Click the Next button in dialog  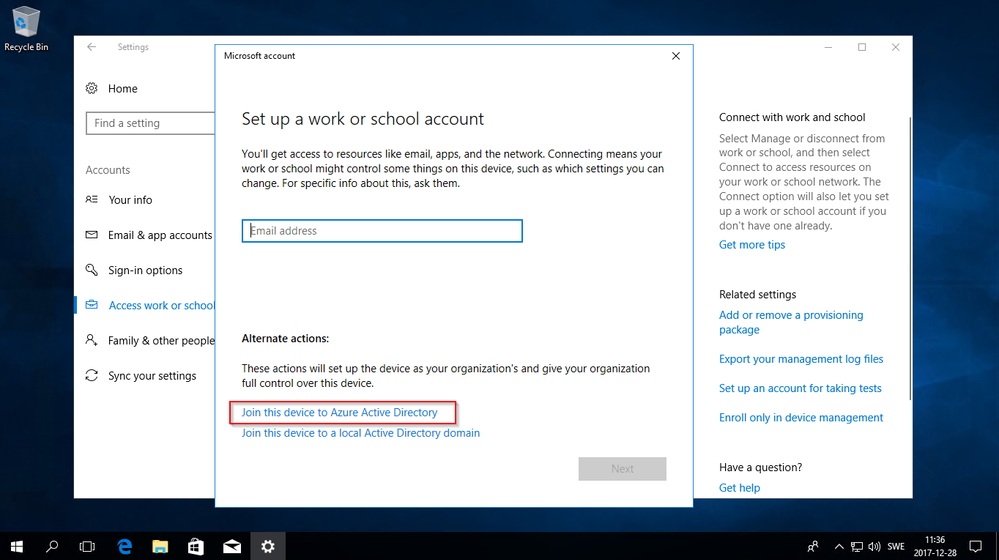(x=622, y=469)
